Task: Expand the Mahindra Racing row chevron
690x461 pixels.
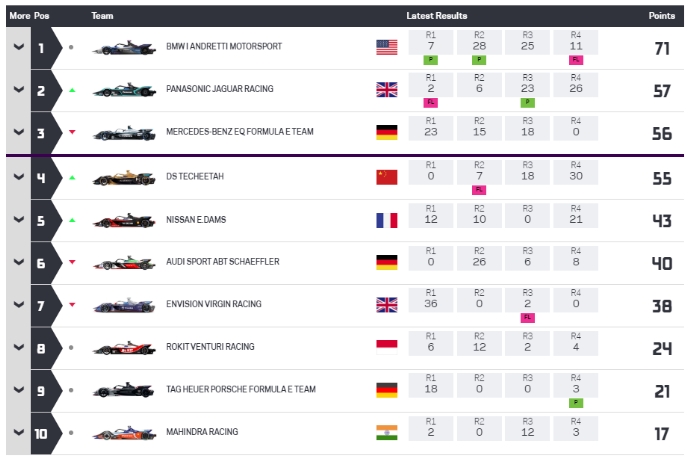Action: [18, 433]
